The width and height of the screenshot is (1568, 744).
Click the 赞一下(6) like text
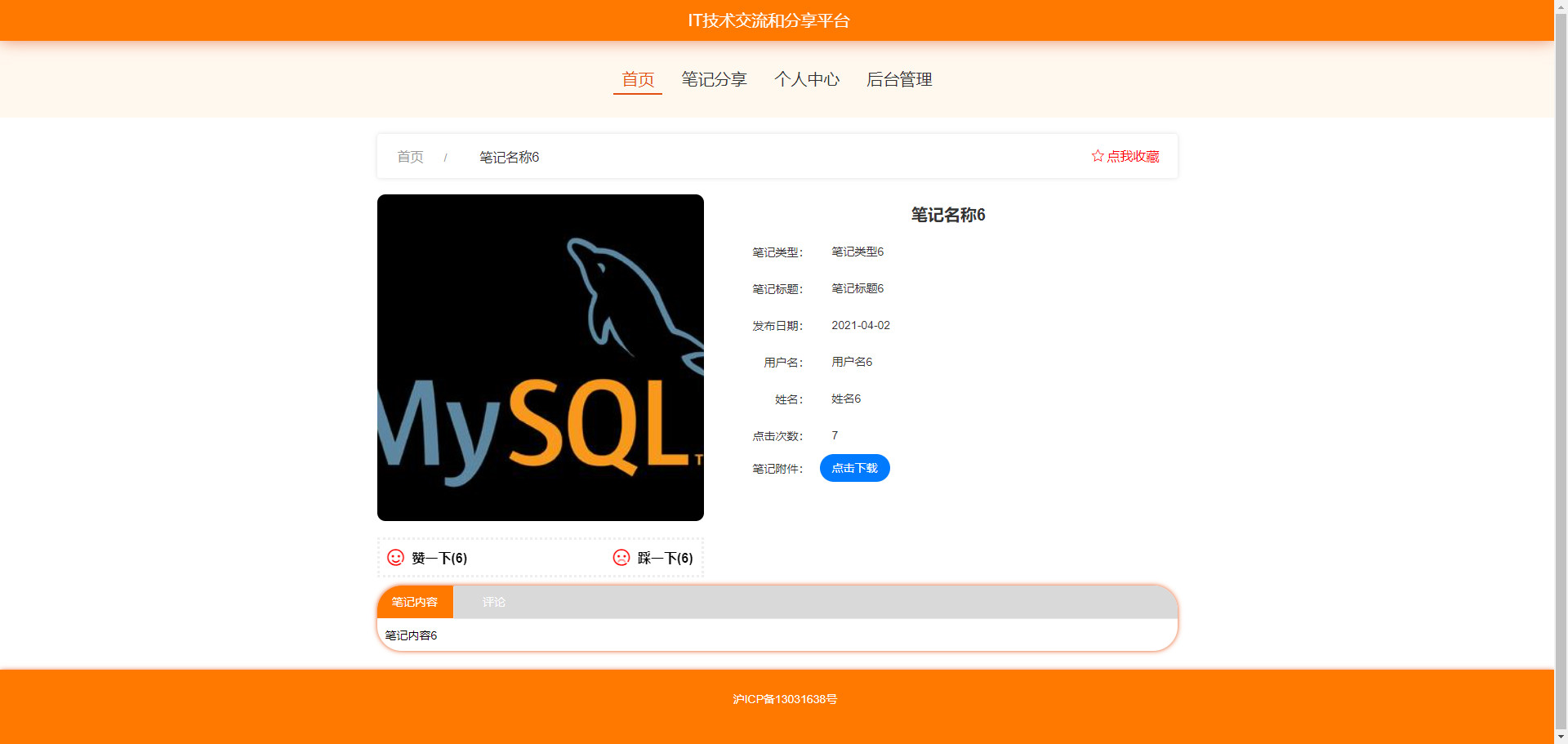click(439, 558)
